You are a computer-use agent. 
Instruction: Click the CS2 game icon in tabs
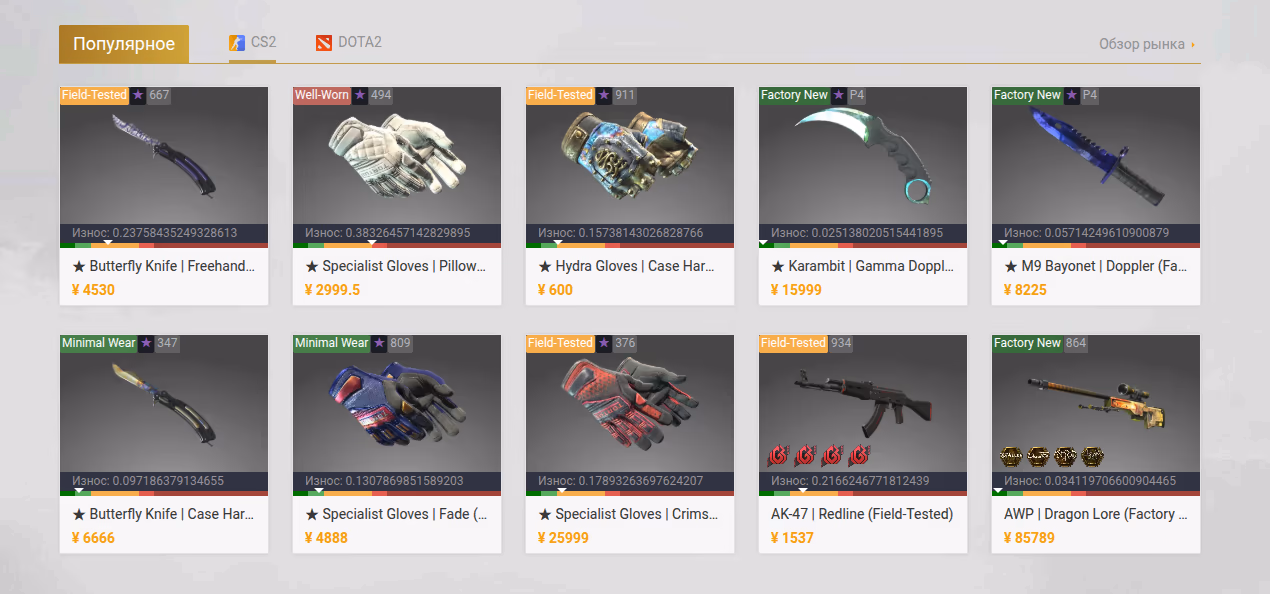[x=237, y=43]
